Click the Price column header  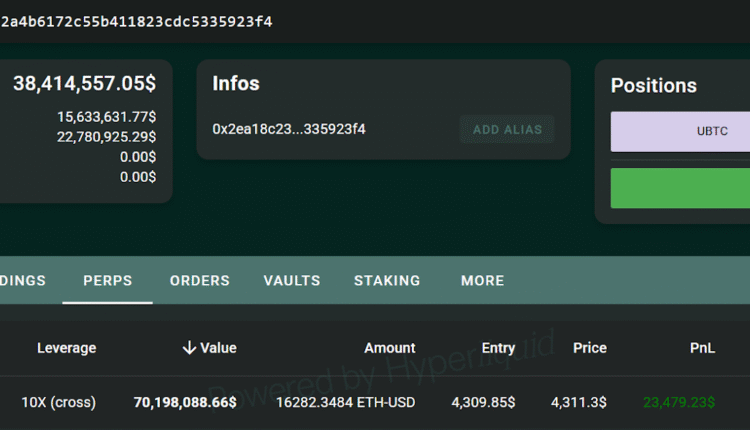point(589,348)
